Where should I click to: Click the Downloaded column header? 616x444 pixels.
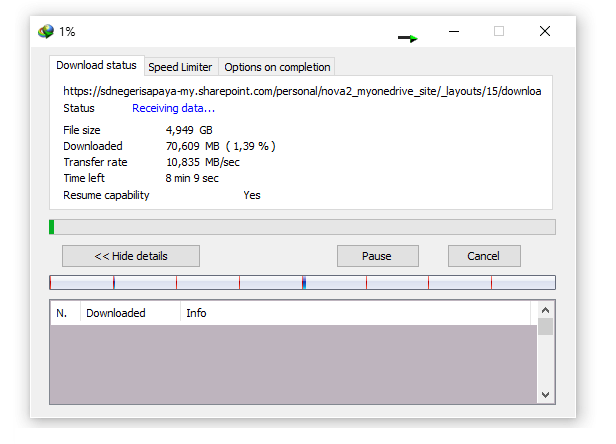(130, 313)
